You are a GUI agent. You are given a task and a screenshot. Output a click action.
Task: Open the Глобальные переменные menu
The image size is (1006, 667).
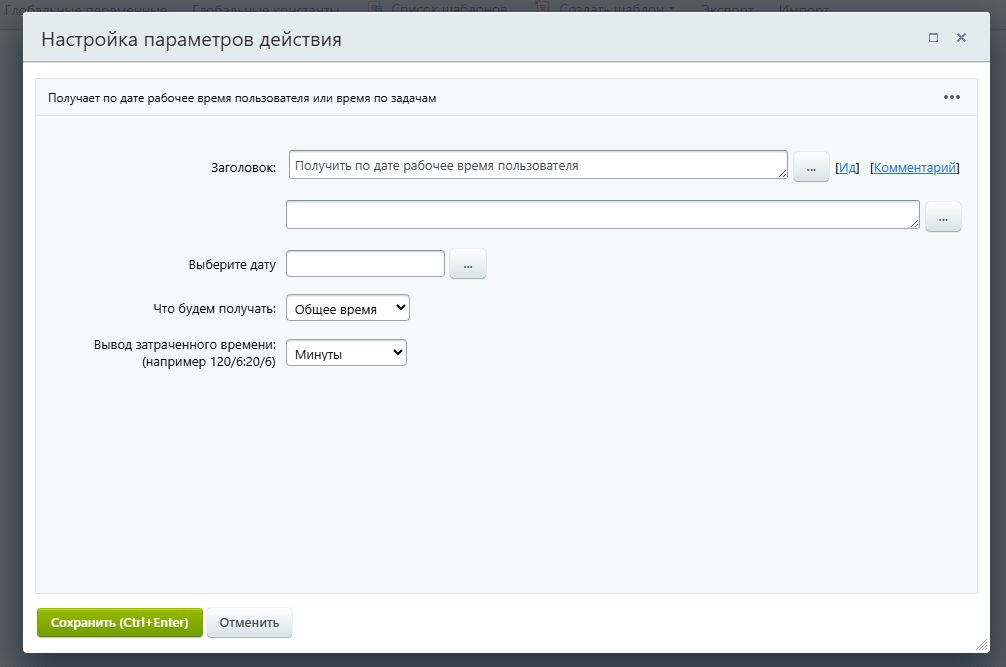[x=90, y=7]
